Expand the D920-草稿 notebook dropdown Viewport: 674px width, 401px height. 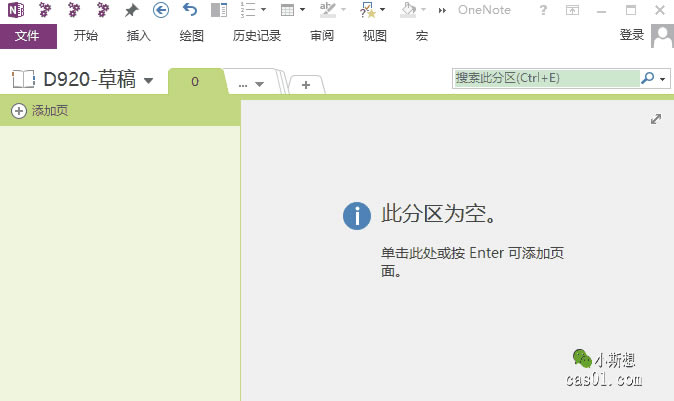coord(149,80)
